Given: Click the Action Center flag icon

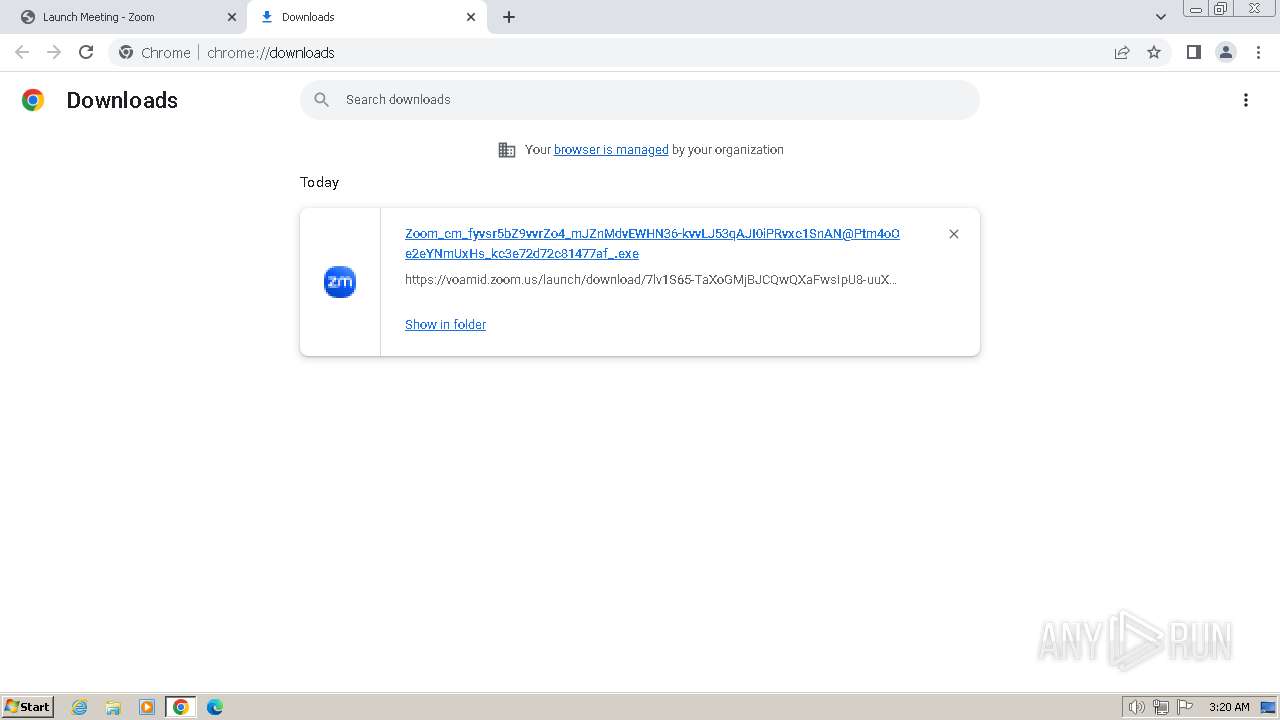Looking at the screenshot, I should (x=1185, y=707).
